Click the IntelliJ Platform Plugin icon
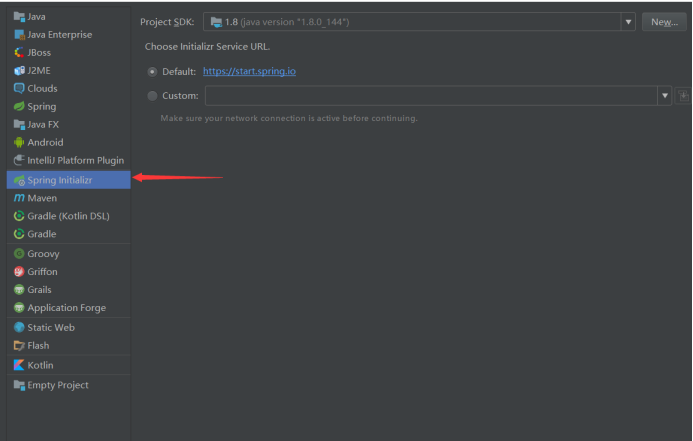This screenshot has height=441, width=693. pyautogui.click(x=19, y=160)
